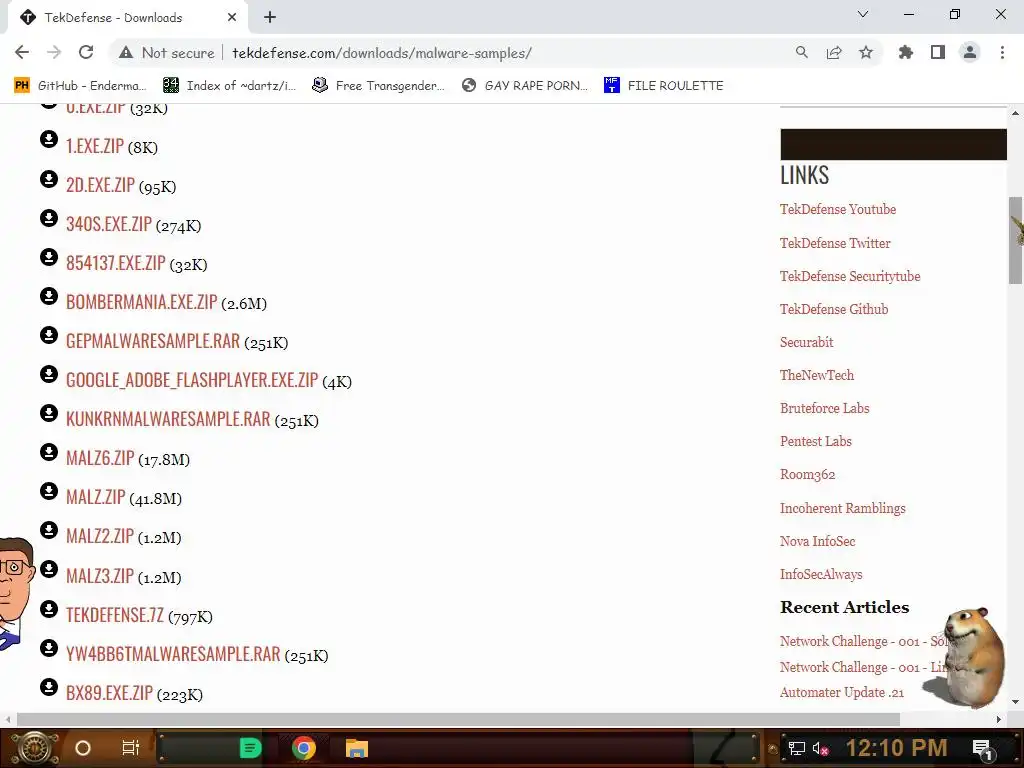The height and width of the screenshot is (768, 1024).
Task: Visit the Pentest Labs link
Action: click(x=816, y=441)
